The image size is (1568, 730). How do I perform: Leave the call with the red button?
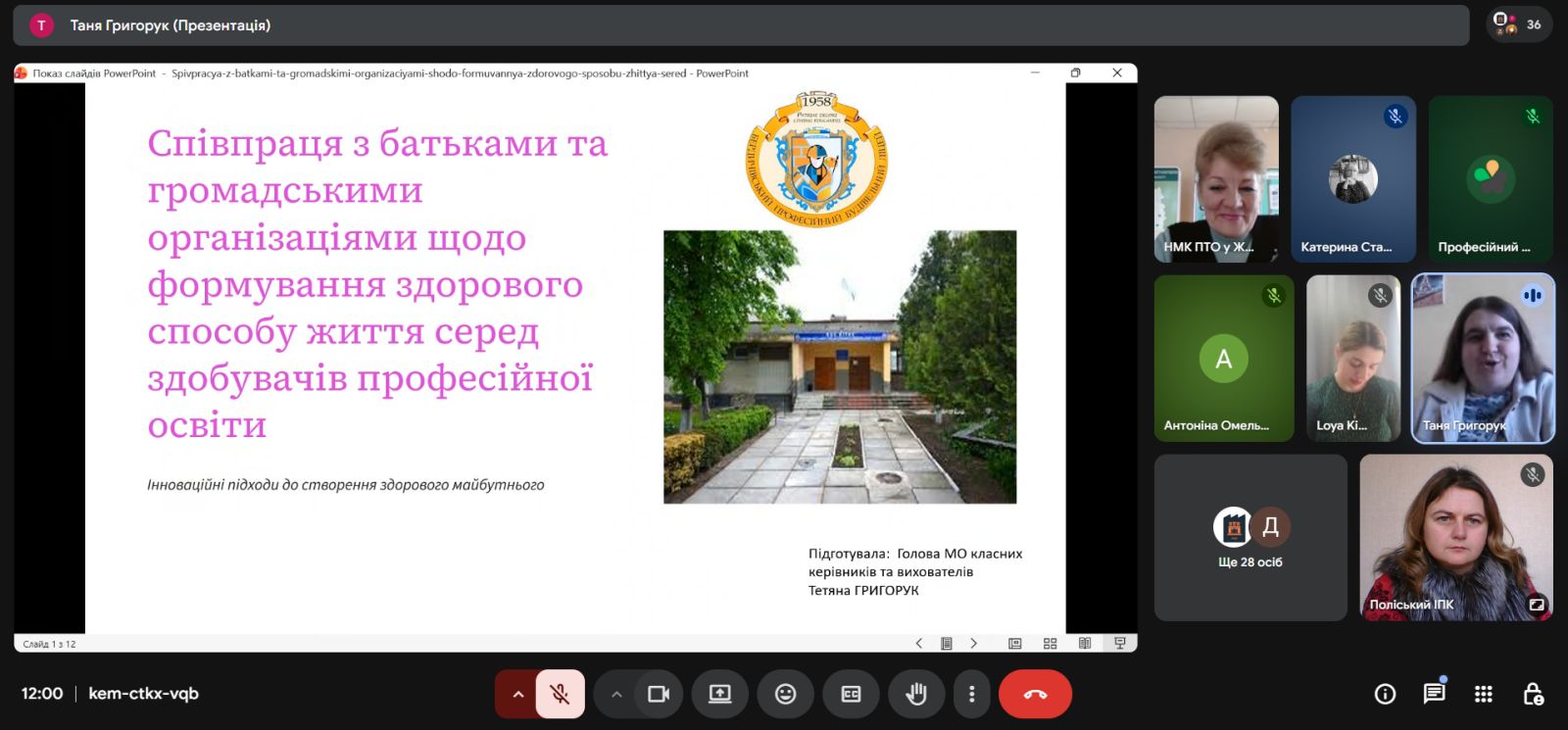(x=1035, y=694)
